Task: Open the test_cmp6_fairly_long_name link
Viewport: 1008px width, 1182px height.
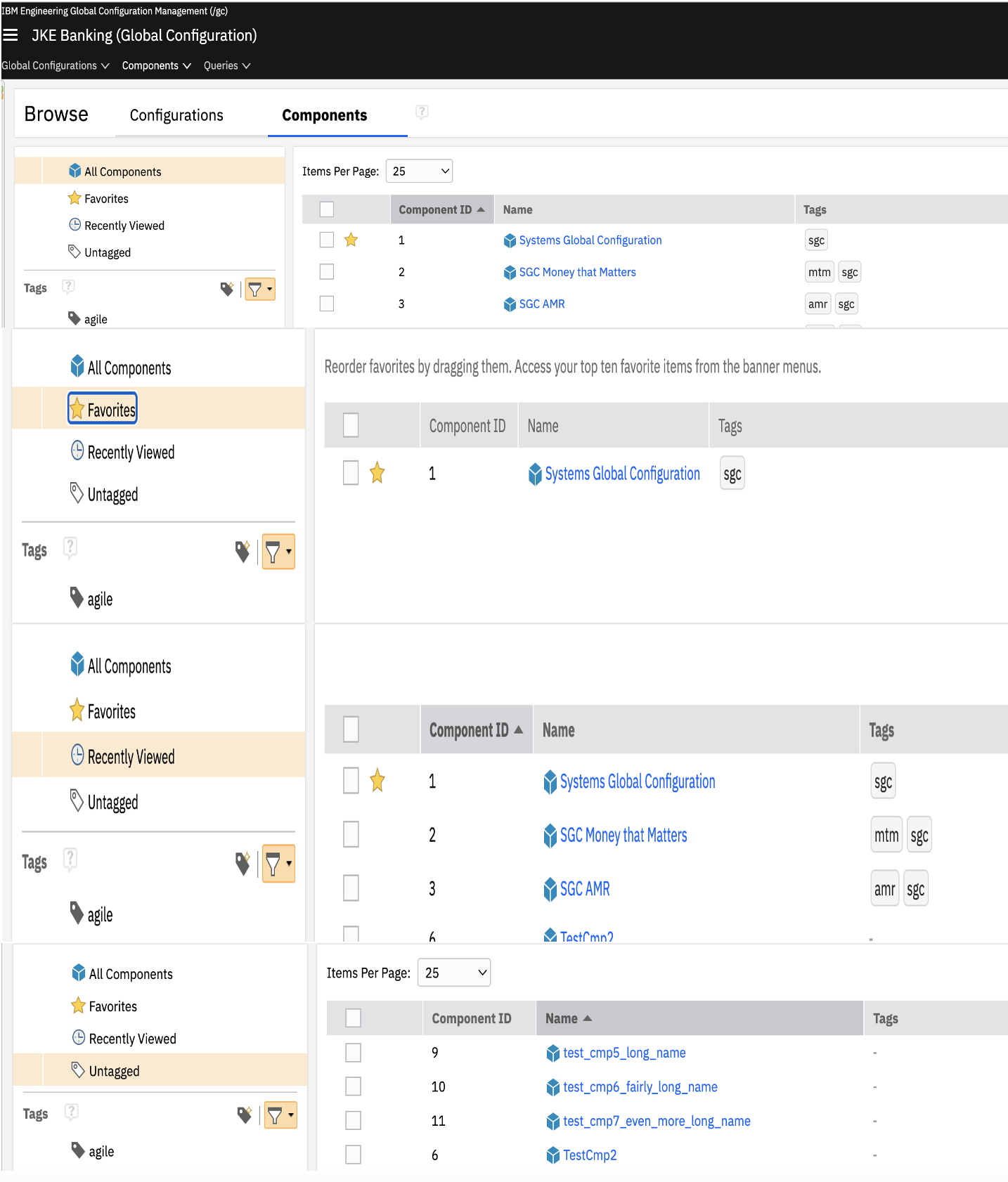Action: pos(640,1087)
